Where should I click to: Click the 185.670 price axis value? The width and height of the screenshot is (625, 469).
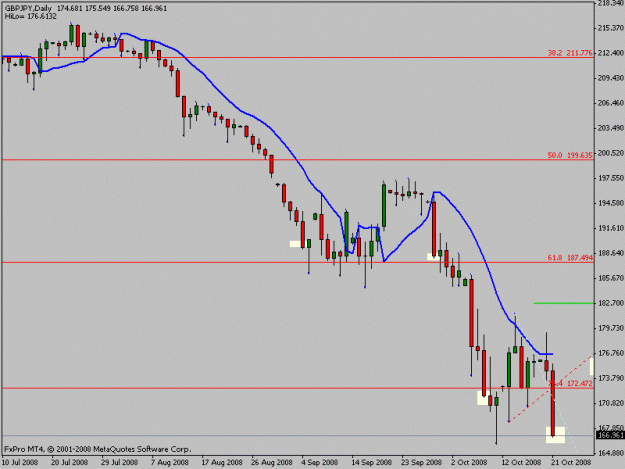(x=611, y=278)
